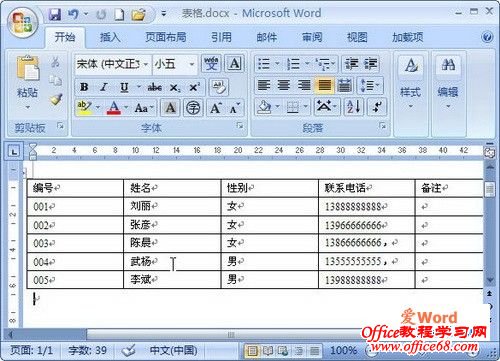This screenshot has height=361, width=500.
Task: Apply shading fill color bucket
Action: (x=264, y=107)
